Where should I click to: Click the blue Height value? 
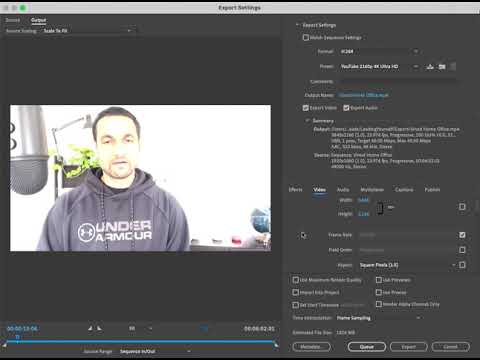[363, 214]
